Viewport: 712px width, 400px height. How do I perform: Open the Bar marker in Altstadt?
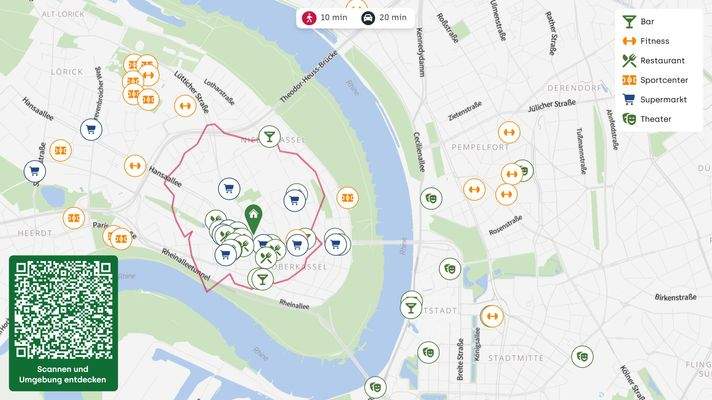point(411,308)
